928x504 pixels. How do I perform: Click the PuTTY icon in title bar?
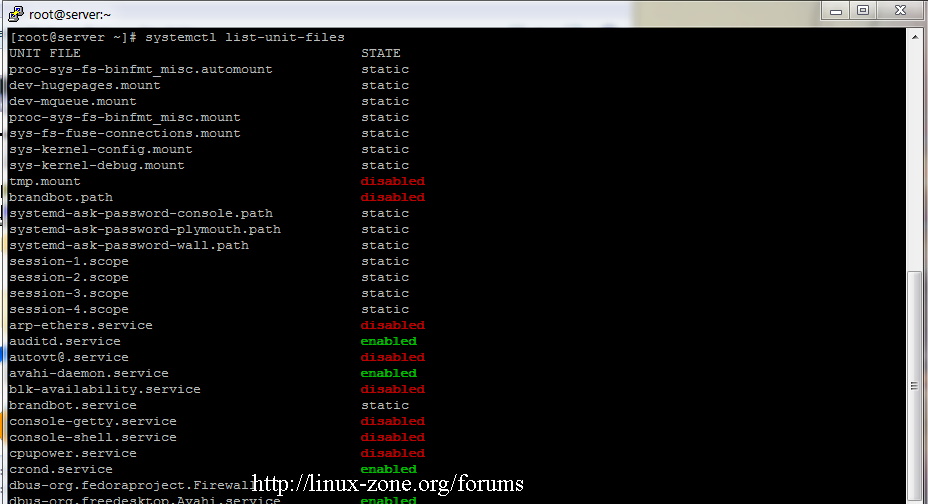(x=15, y=13)
